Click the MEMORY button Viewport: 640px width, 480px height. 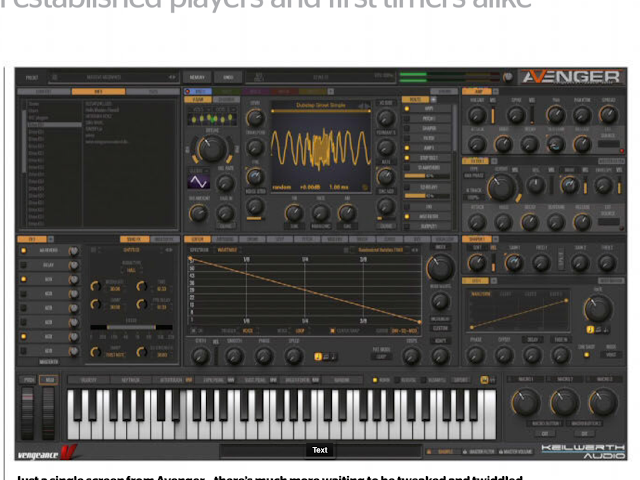(197, 77)
